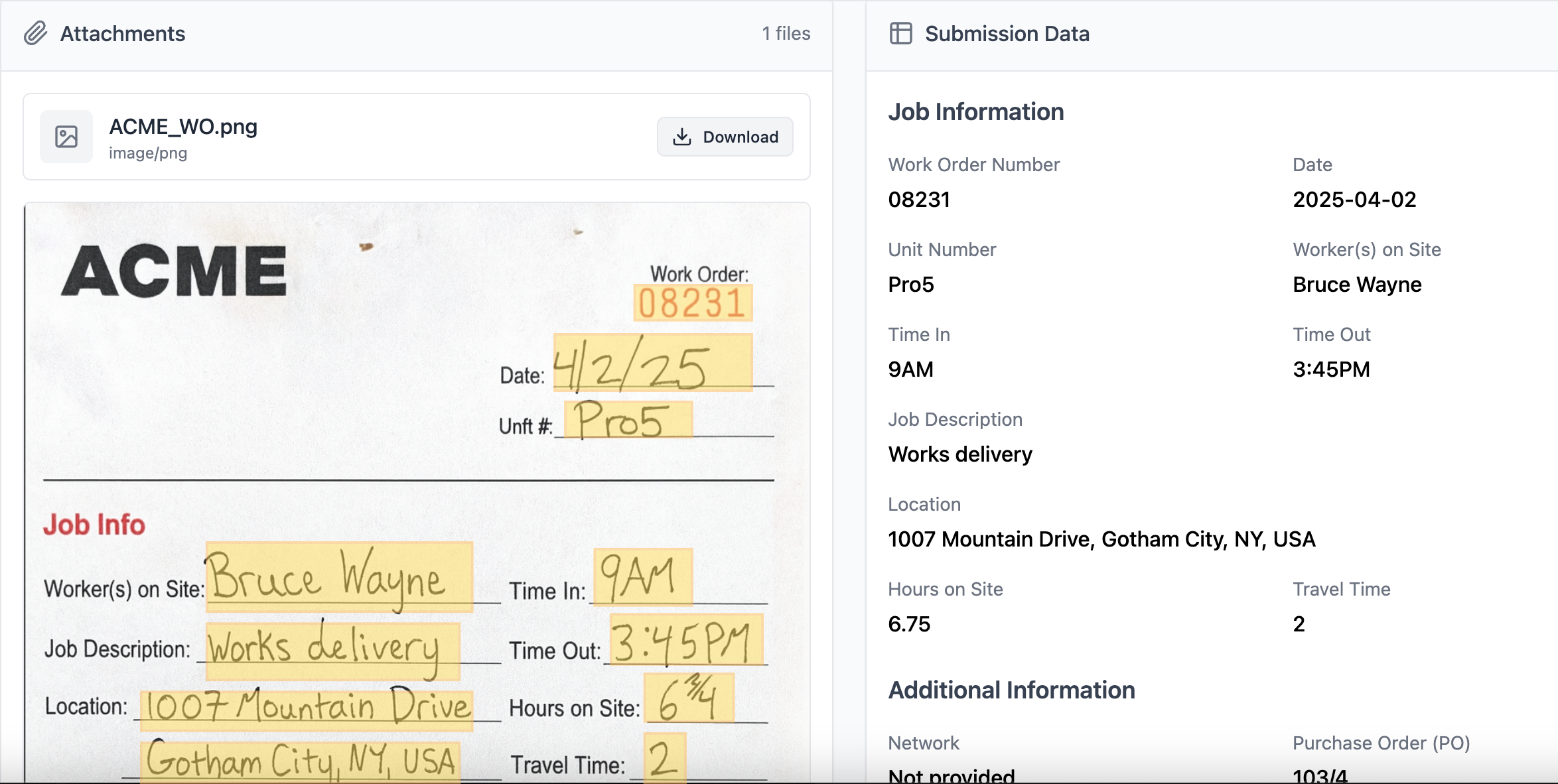Screen dimensions: 1558x784
Task: Click the image file type icon
Action: (x=66, y=137)
